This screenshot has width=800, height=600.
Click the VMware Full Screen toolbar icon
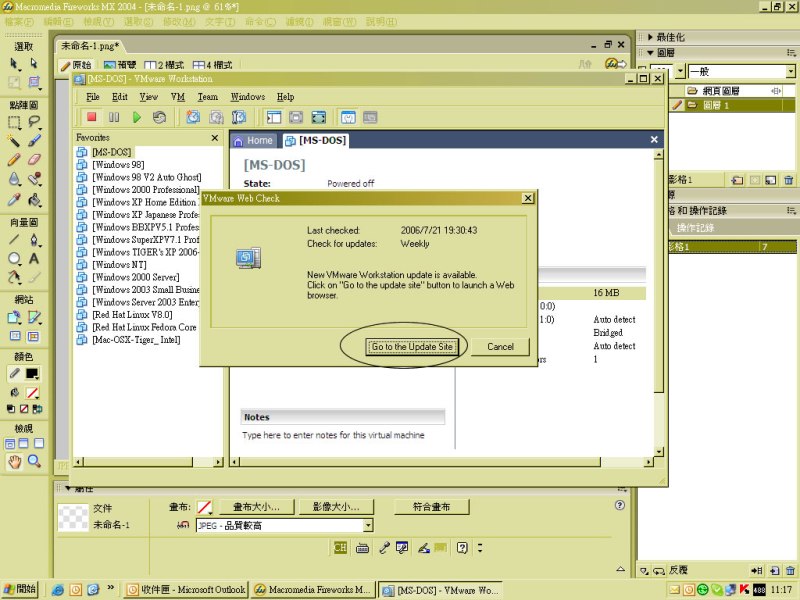(x=319, y=117)
